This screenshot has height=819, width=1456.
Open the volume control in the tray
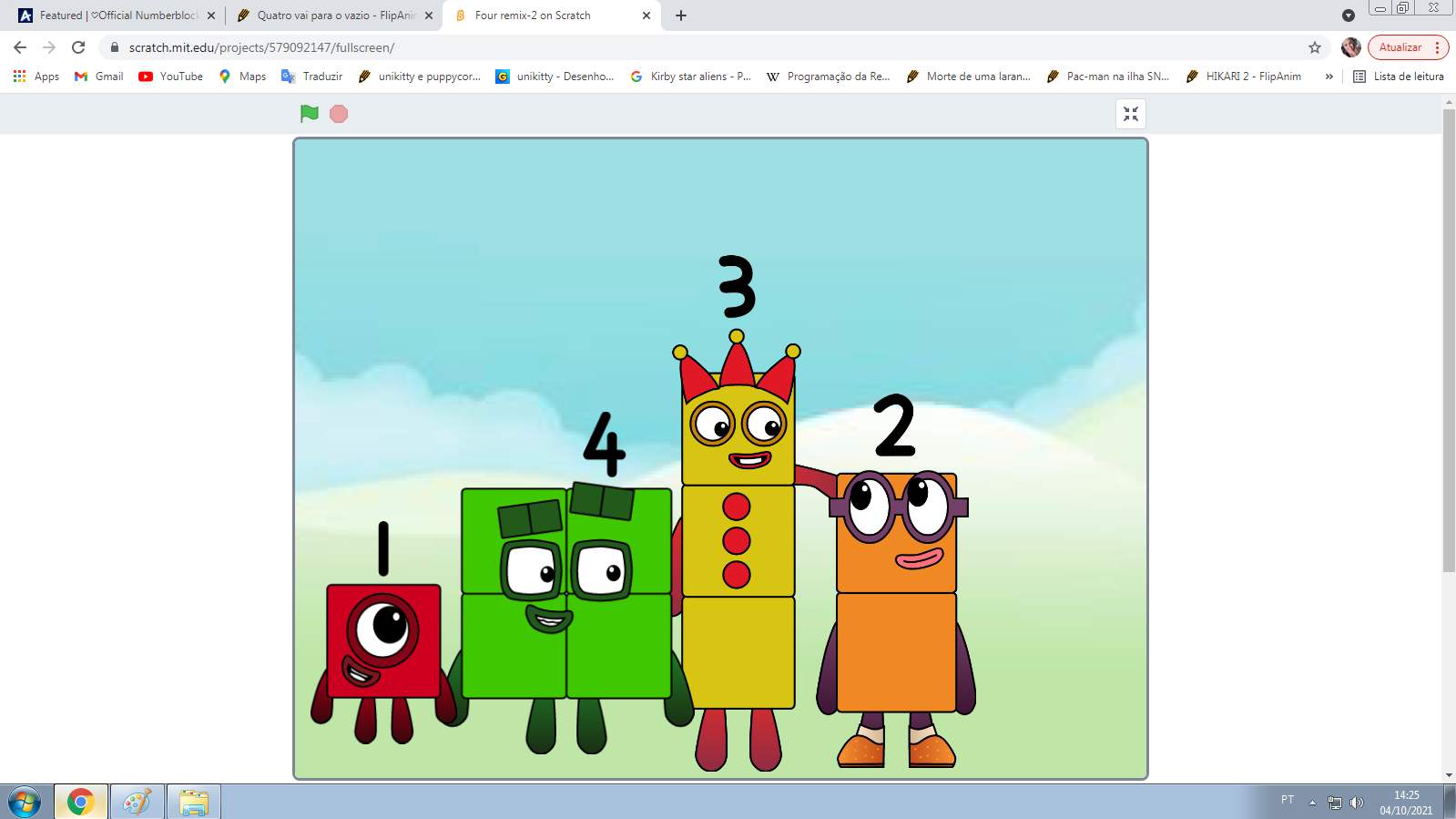tap(1357, 803)
